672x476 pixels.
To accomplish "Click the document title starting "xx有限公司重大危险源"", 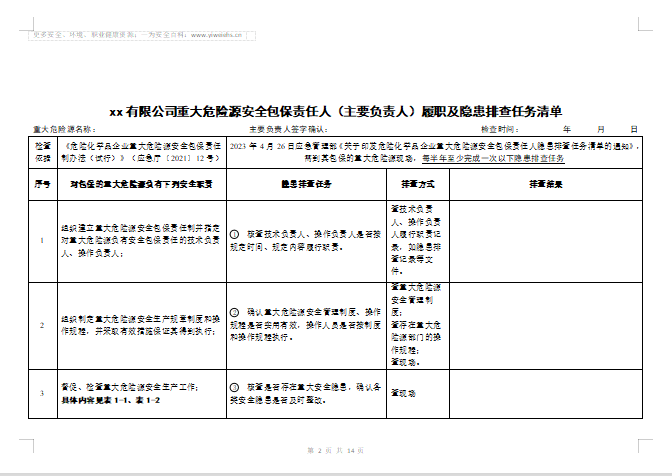I will click(336, 111).
